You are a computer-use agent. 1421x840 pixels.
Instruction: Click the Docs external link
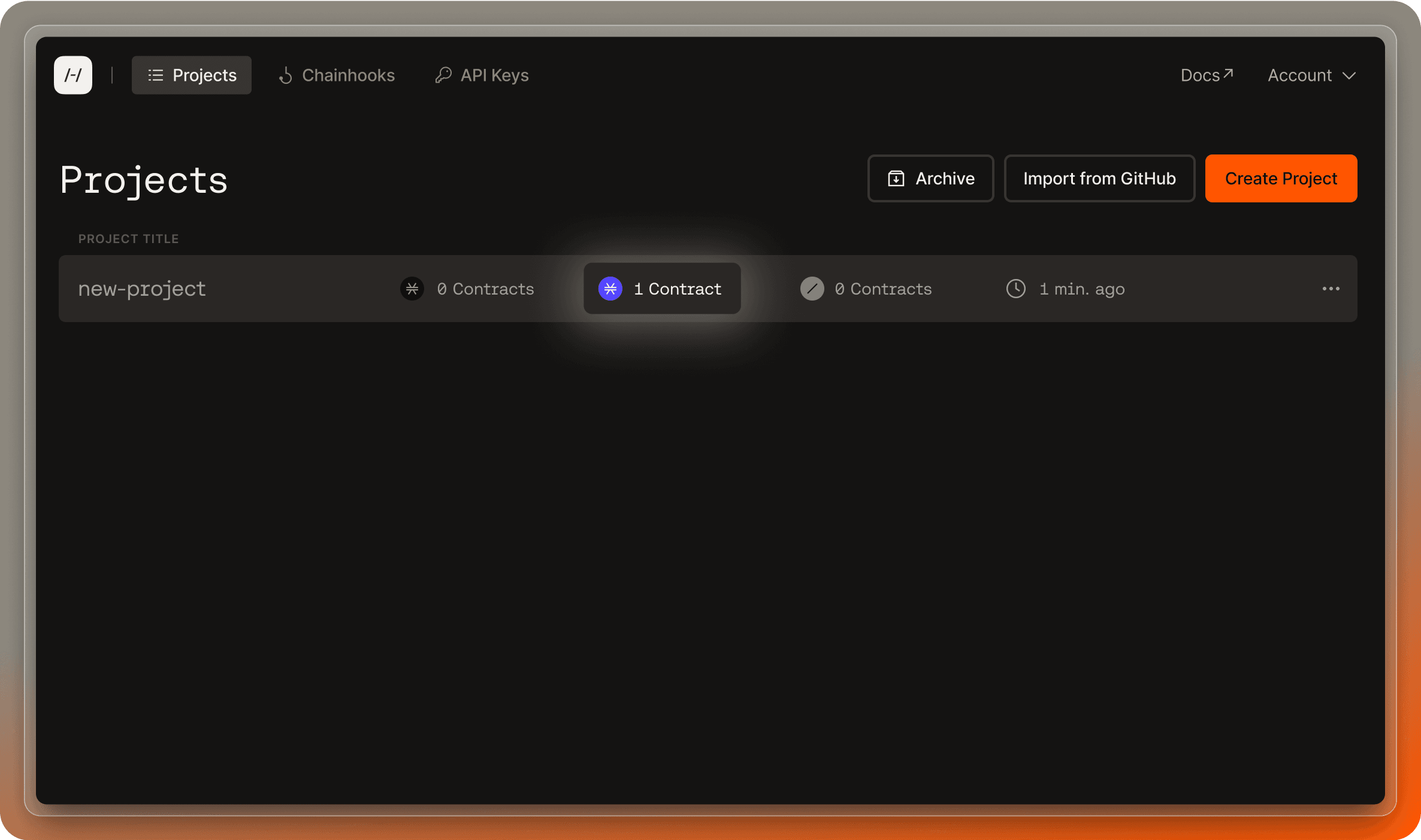point(1208,75)
